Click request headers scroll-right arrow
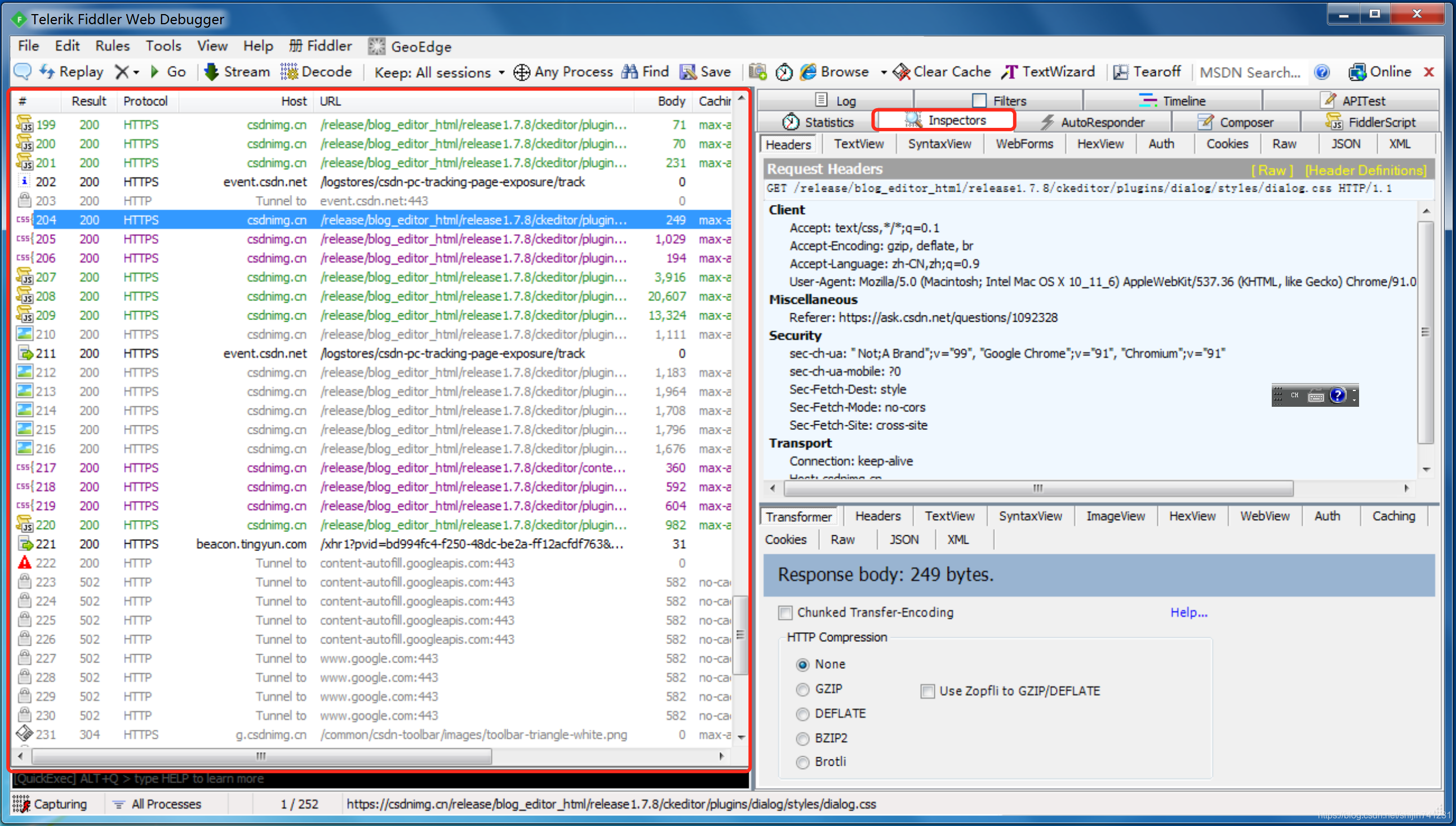This screenshot has width=1456, height=826. 1406,488
